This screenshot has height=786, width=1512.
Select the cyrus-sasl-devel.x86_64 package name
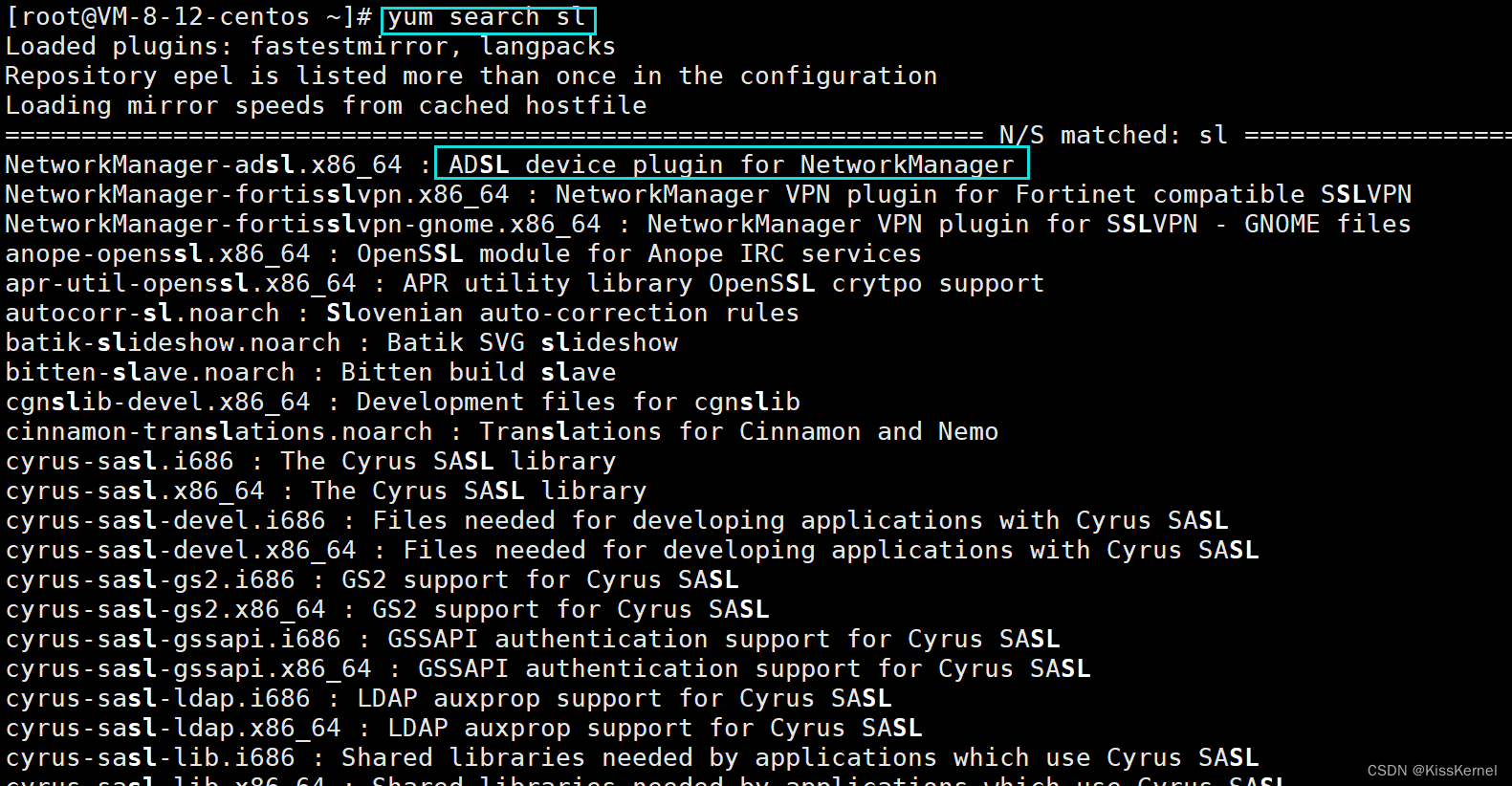[x=181, y=551]
